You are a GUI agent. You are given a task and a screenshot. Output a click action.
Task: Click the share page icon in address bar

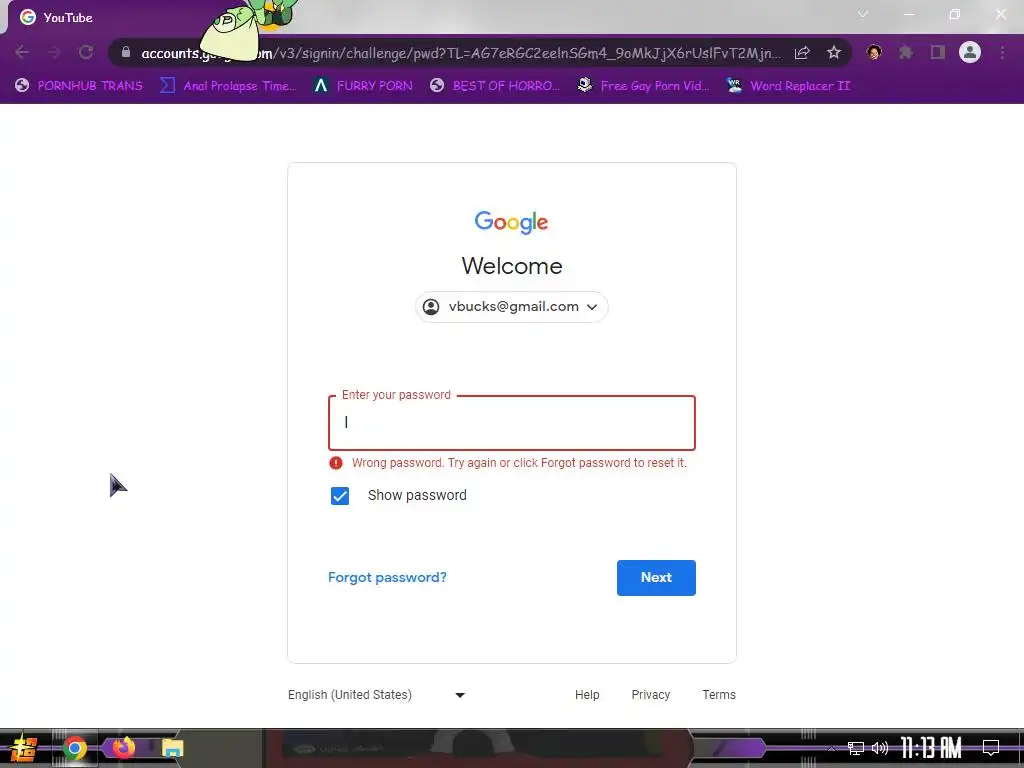pyautogui.click(x=802, y=53)
